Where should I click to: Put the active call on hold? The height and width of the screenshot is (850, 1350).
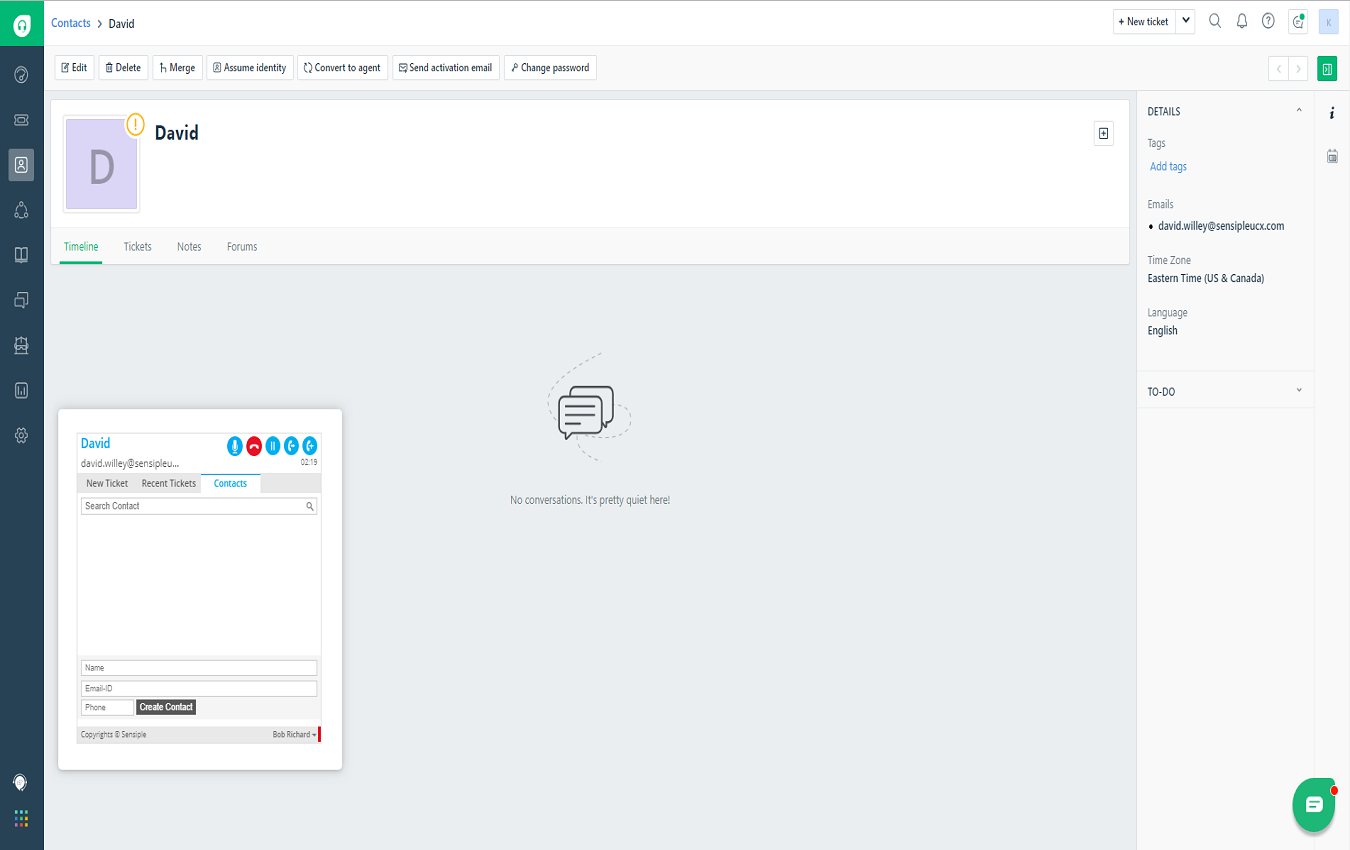click(272, 446)
